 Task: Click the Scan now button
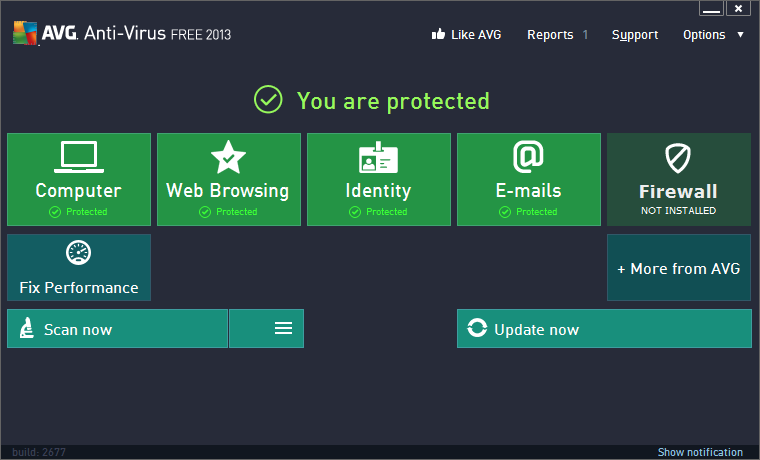(x=118, y=329)
